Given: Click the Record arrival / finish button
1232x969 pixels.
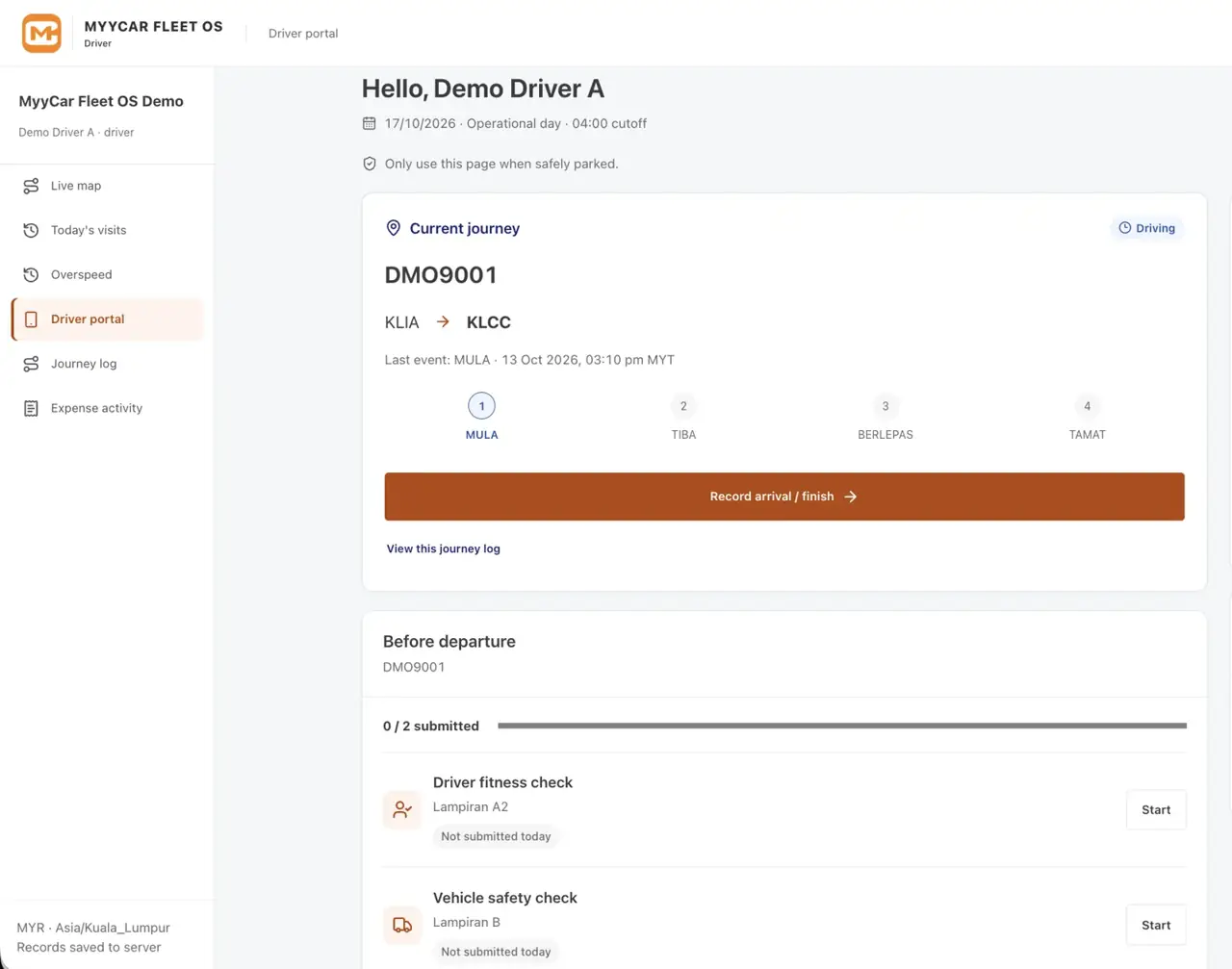Looking at the screenshot, I should pyautogui.click(x=784, y=497).
